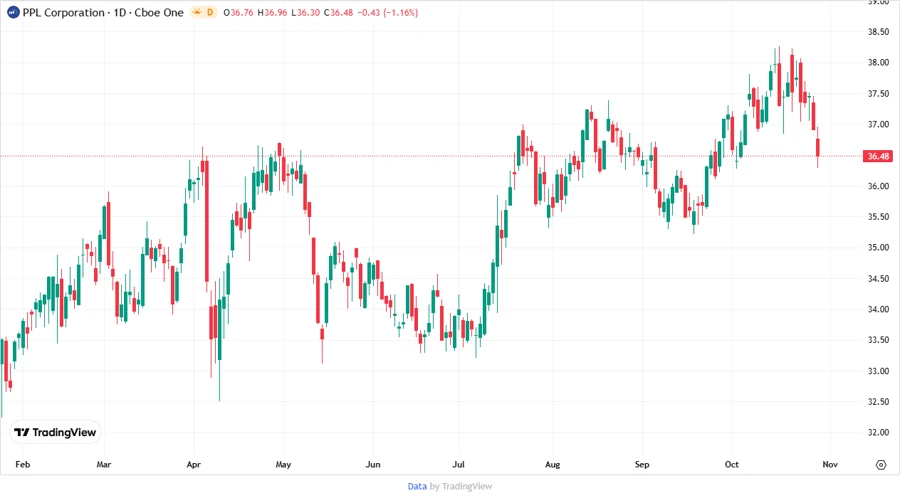Click the change value −0.43 (−1.16%)
The width and height of the screenshot is (900, 498).
(387, 13)
